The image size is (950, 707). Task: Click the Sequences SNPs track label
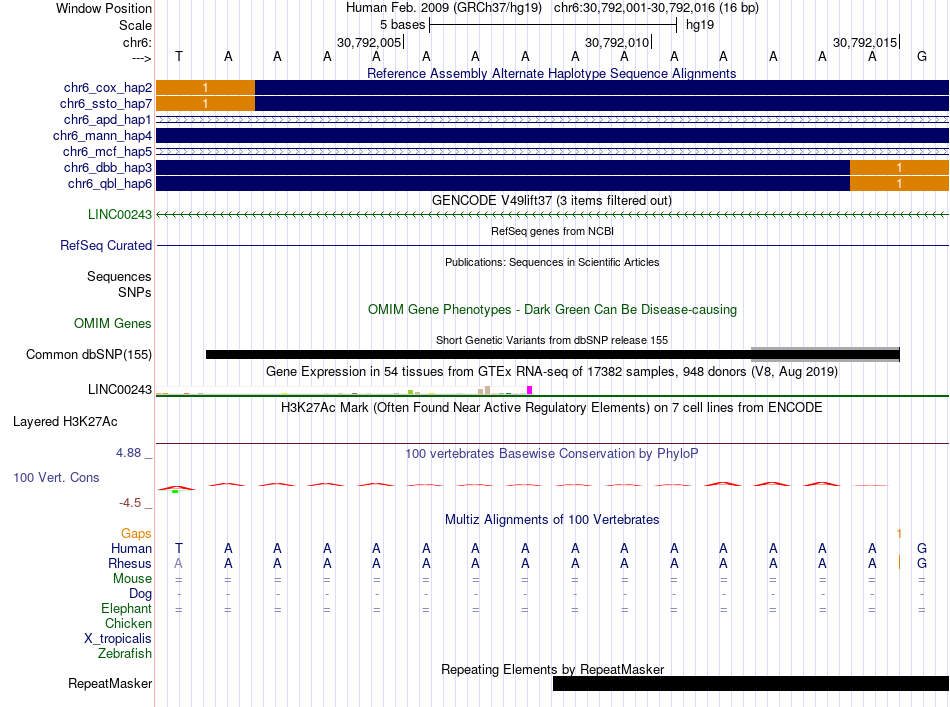tap(119, 284)
